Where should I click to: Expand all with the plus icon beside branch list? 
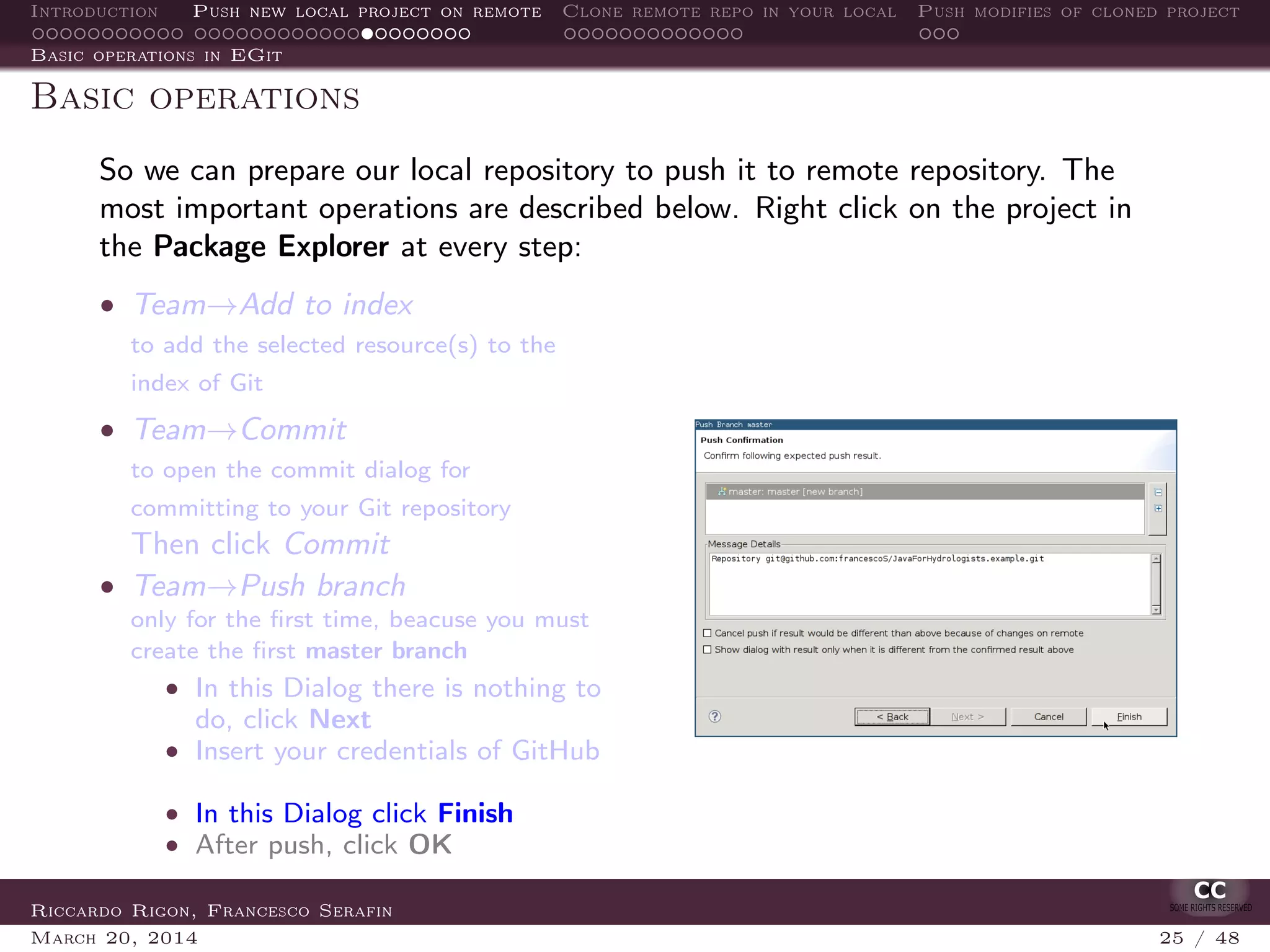(1158, 508)
